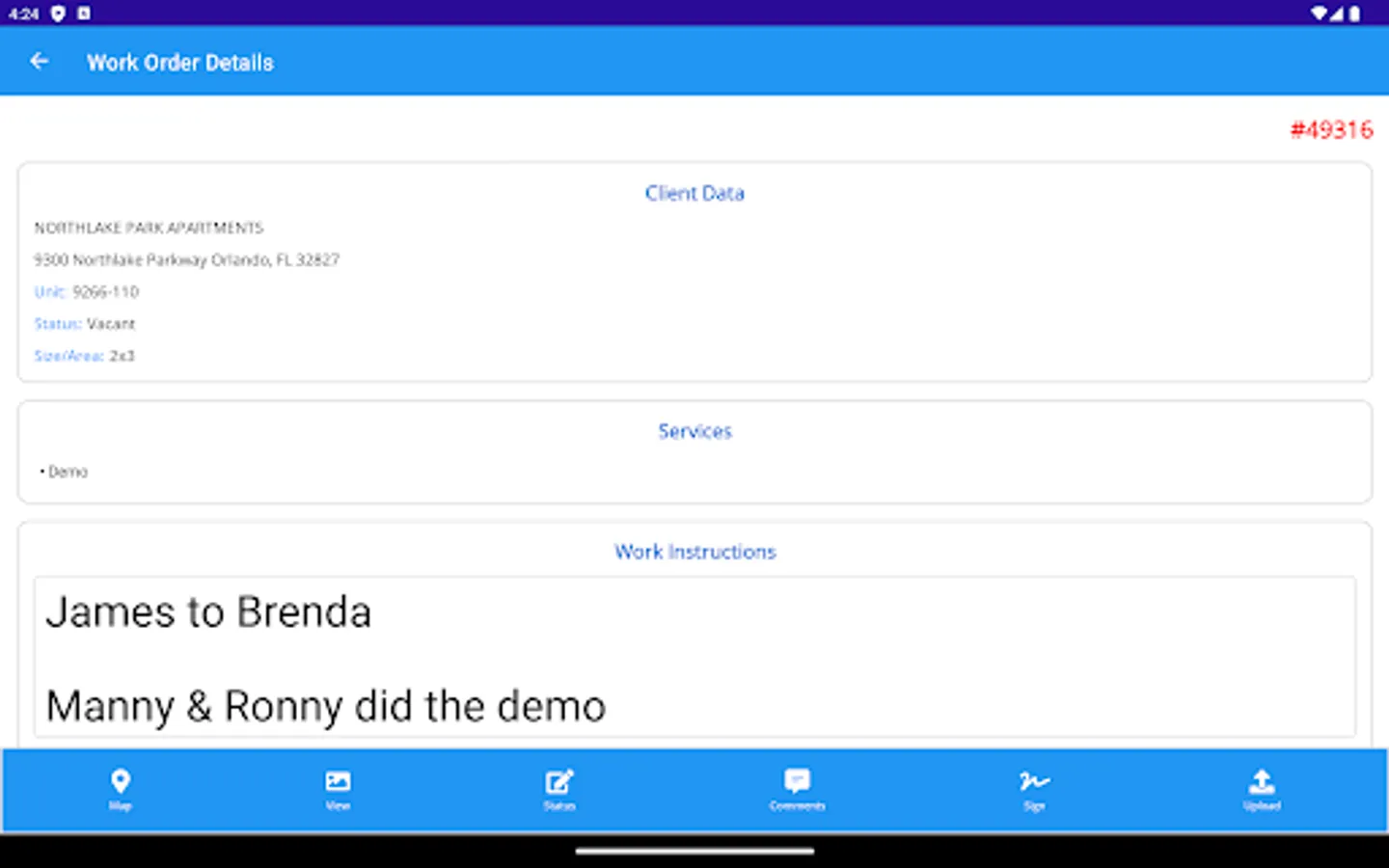
Task: Select the Work Instructions header
Action: (694, 552)
